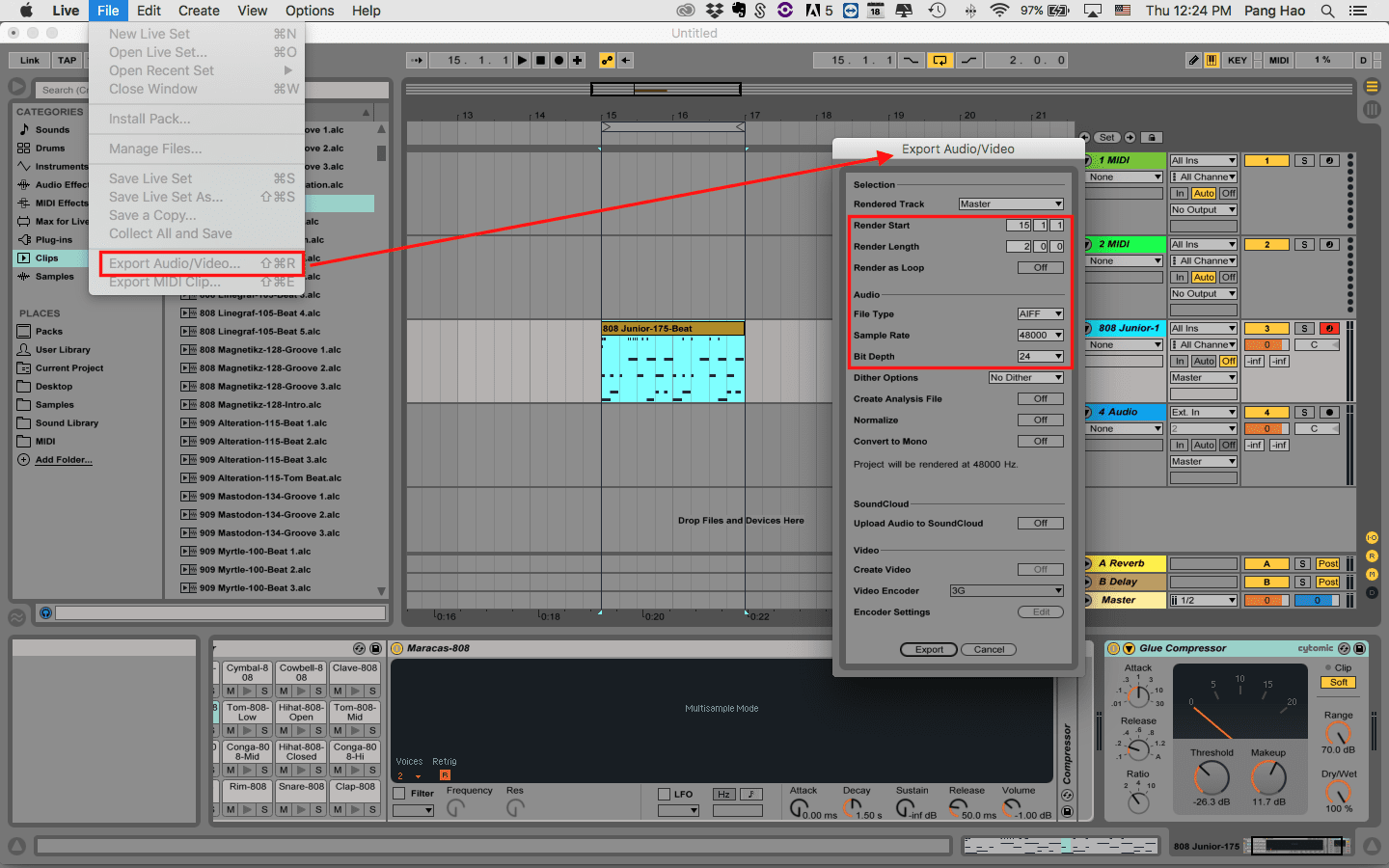The height and width of the screenshot is (868, 1389).
Task: Toggle the Computer MIDI Keyboard icon
Action: pyautogui.click(x=1212, y=60)
